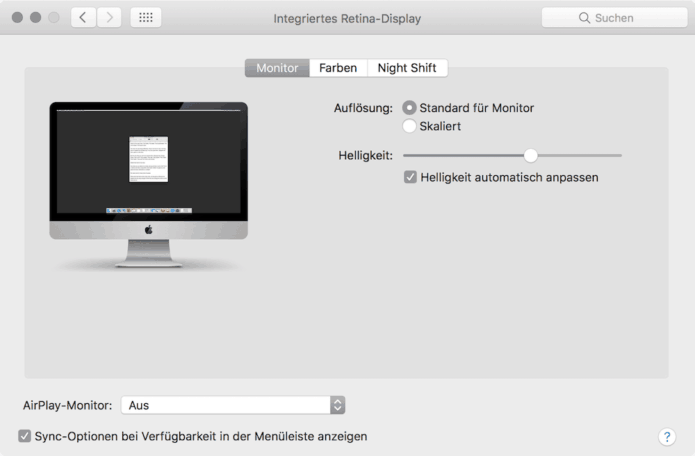Go back with the left chevron button

[84, 18]
